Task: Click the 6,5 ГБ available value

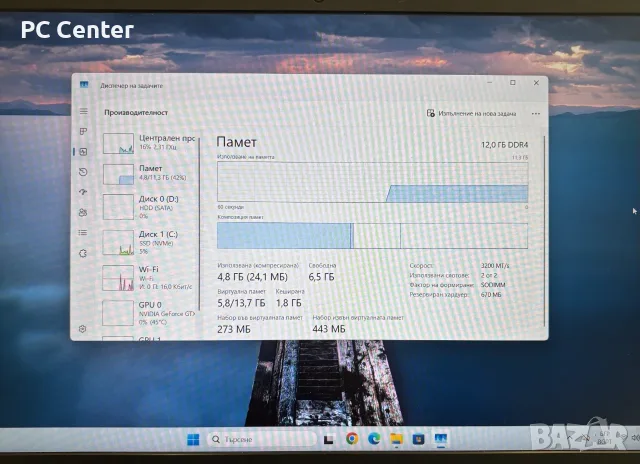Action: [x=321, y=277]
